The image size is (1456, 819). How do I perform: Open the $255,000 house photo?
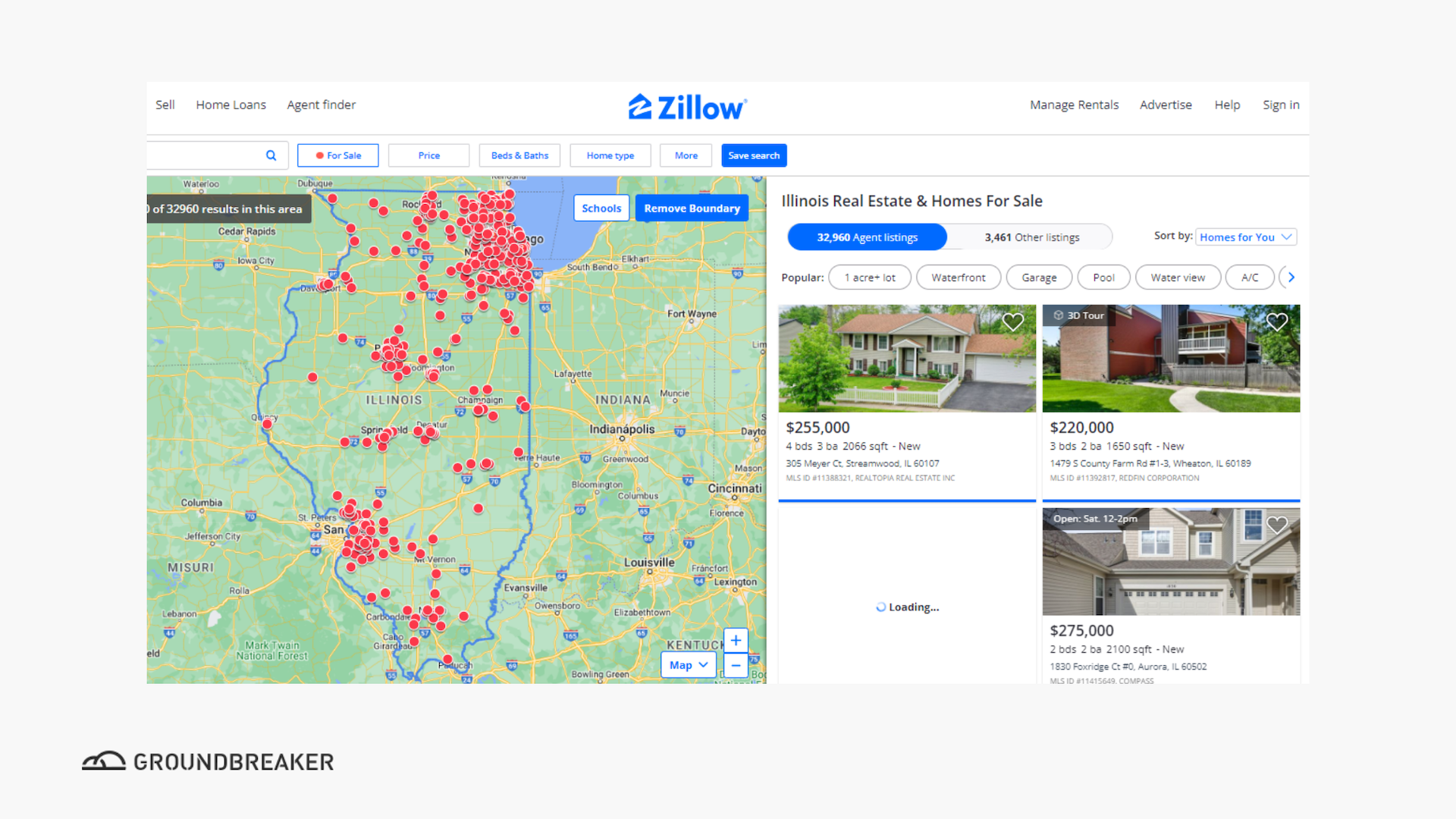click(x=907, y=359)
